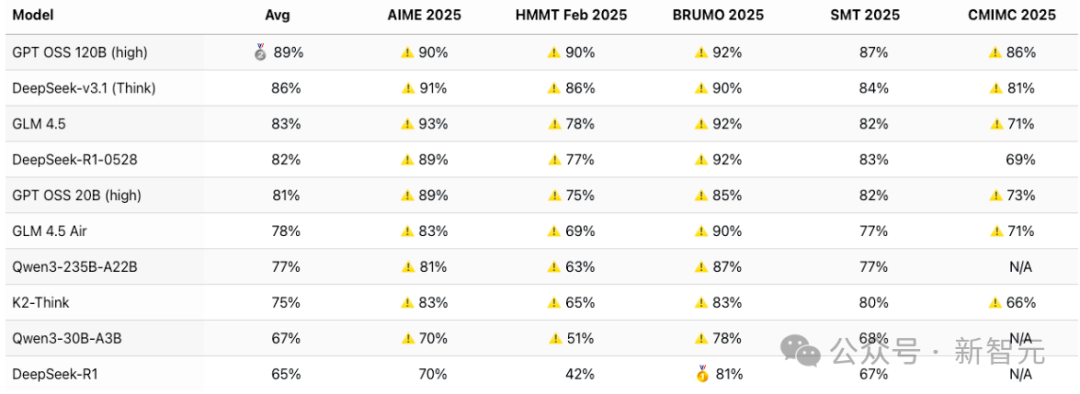Click warning icon beside DeepSeek-v3.1 HMMT 86%
This screenshot has width=1080, height=394.
tap(554, 88)
